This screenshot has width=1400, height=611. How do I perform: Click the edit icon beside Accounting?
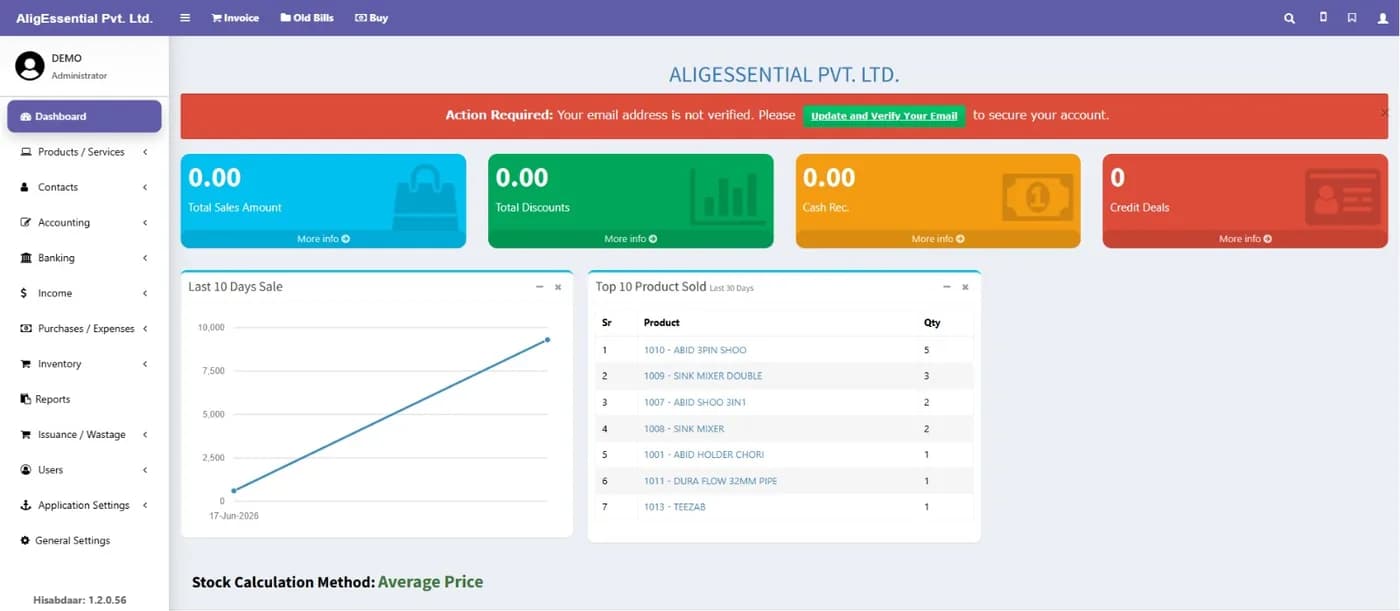click(x=26, y=222)
